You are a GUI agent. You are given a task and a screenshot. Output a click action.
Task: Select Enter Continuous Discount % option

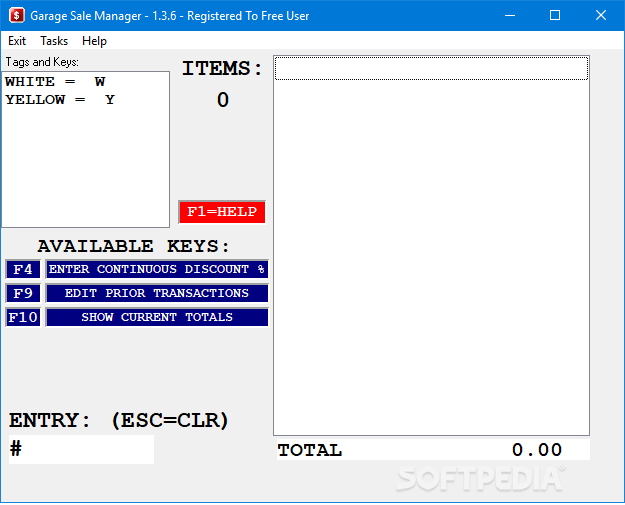pos(157,269)
